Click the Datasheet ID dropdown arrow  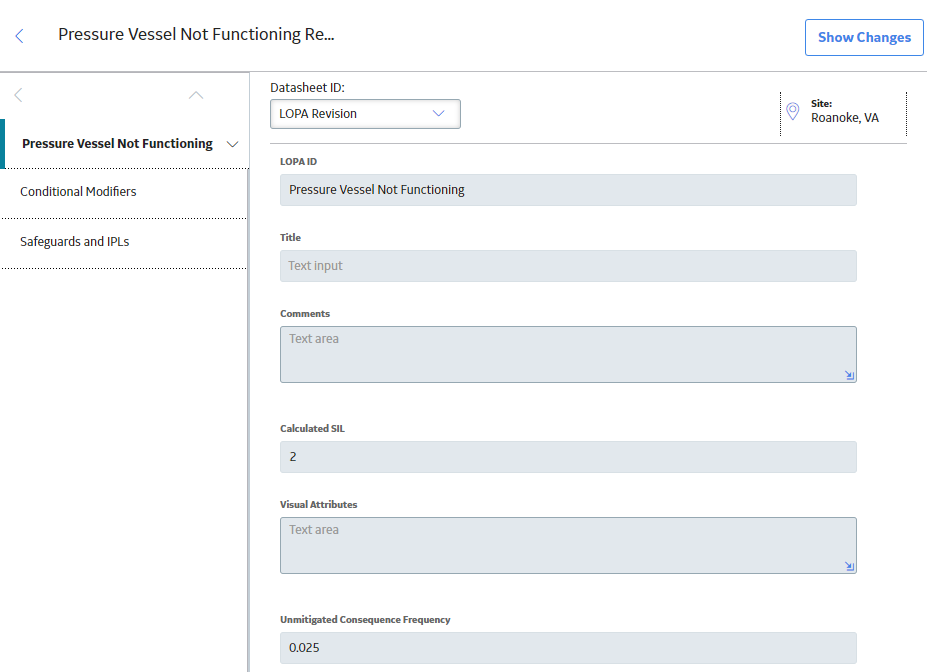pos(438,113)
